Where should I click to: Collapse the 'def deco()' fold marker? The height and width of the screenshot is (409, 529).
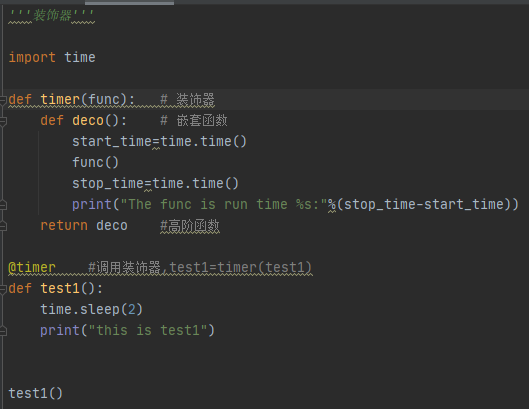3,121
